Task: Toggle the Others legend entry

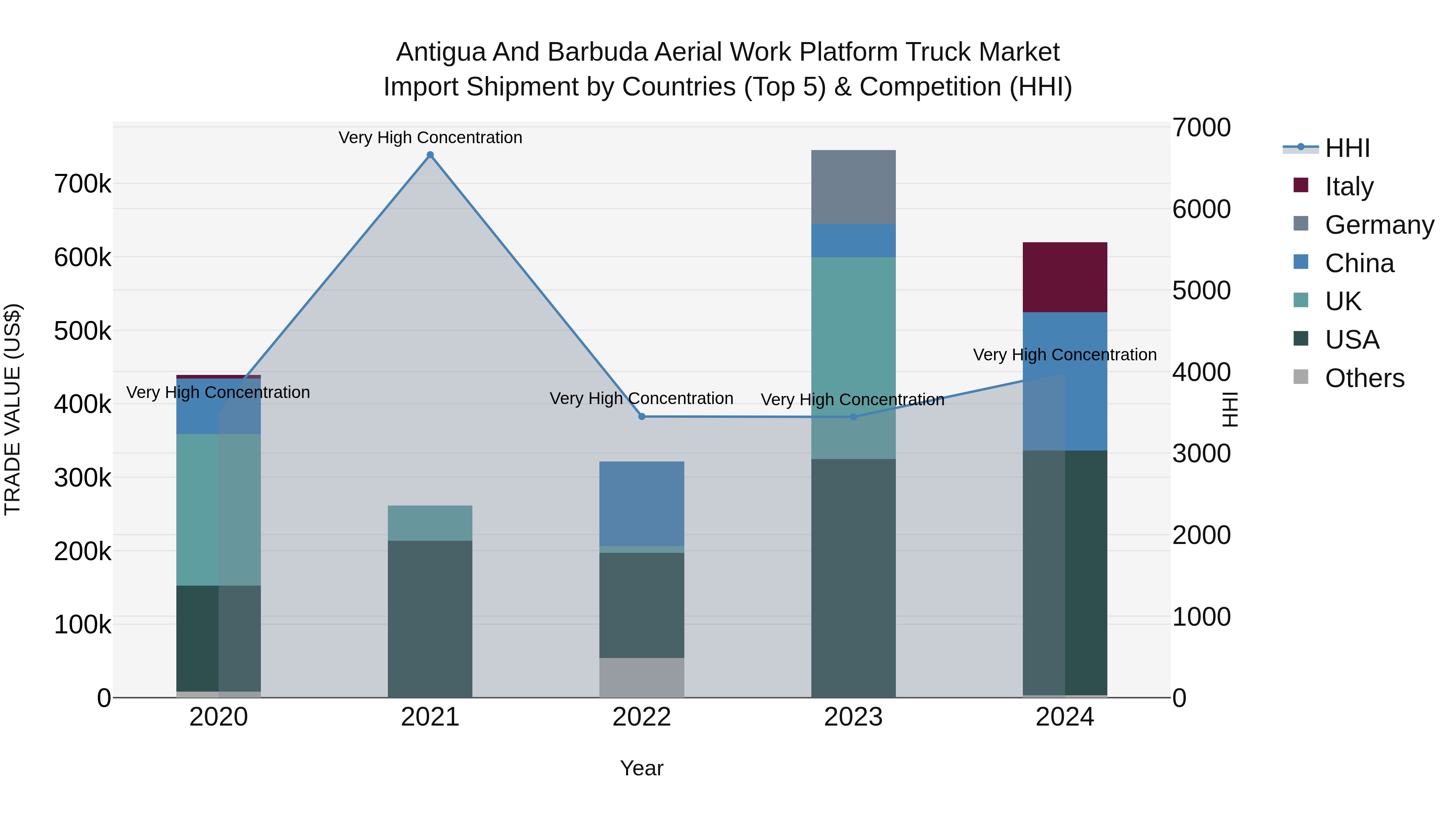Action: (1348, 378)
